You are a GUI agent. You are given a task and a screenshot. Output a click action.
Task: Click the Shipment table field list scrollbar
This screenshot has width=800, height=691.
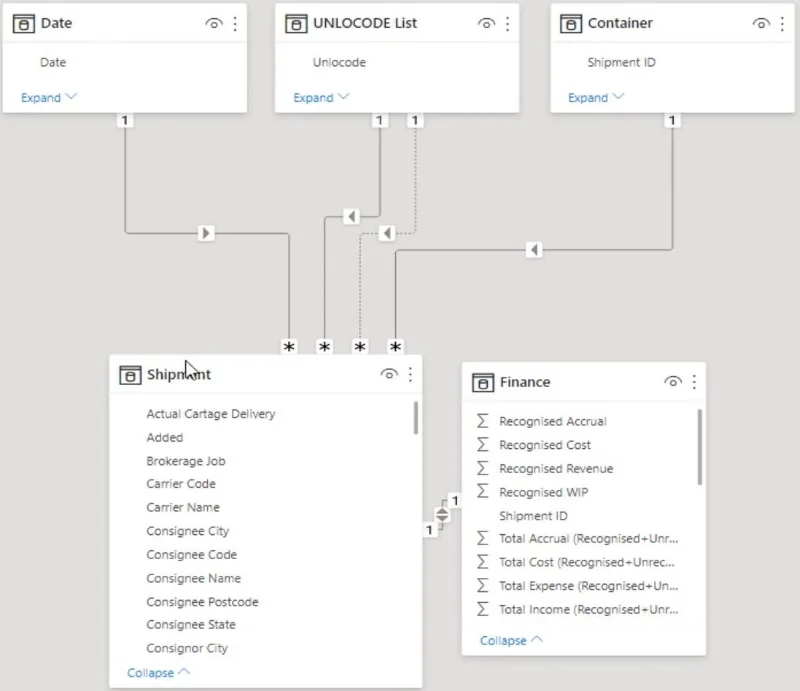click(x=416, y=418)
